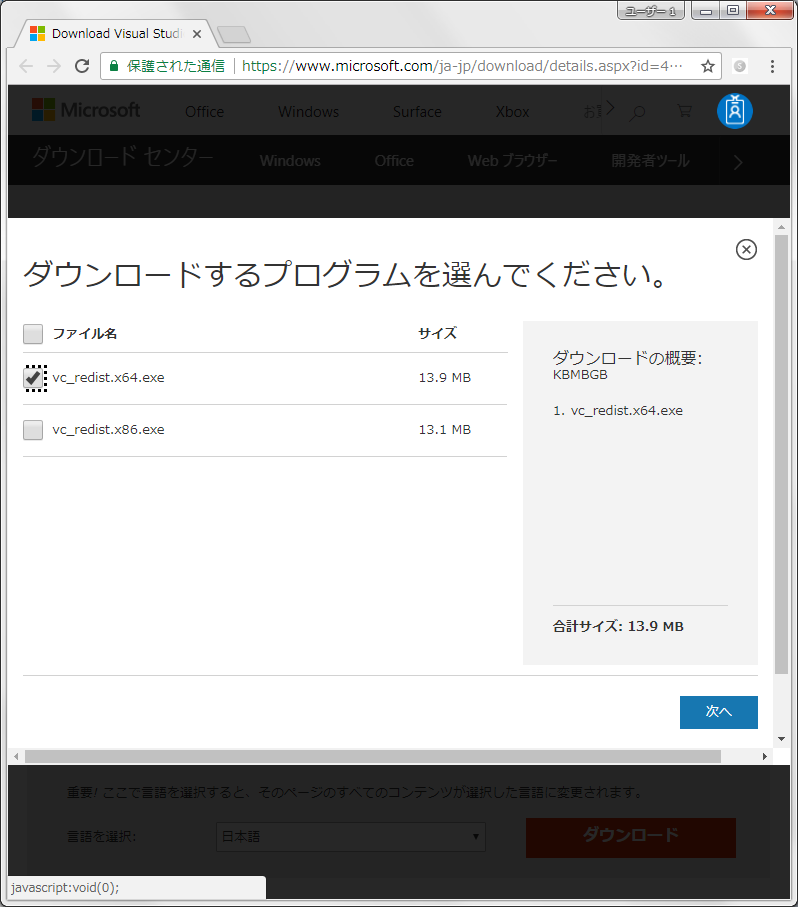Close the download selection dialog
This screenshot has height=907, width=798.
746,250
